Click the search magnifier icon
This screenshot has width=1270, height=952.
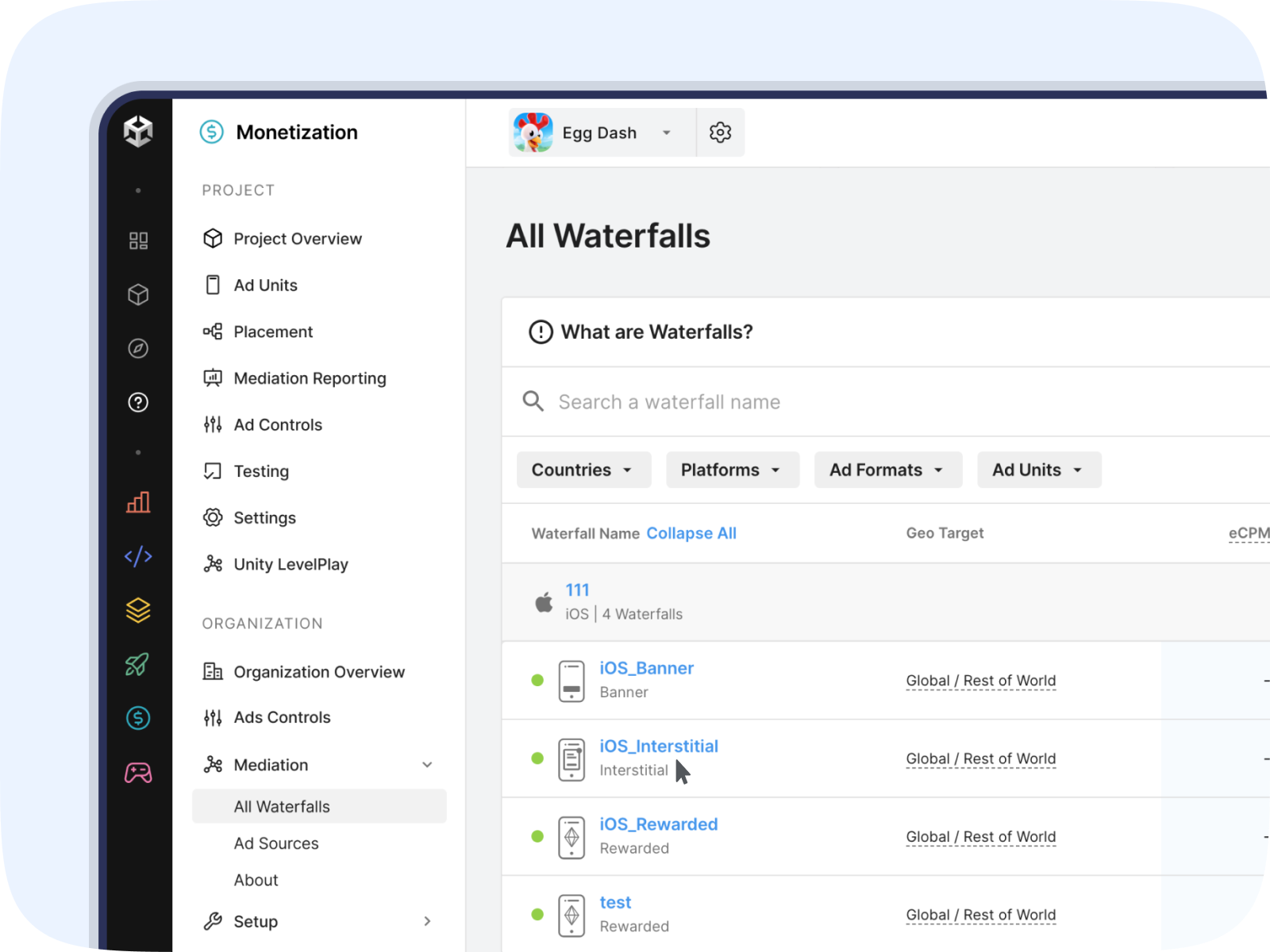(533, 401)
